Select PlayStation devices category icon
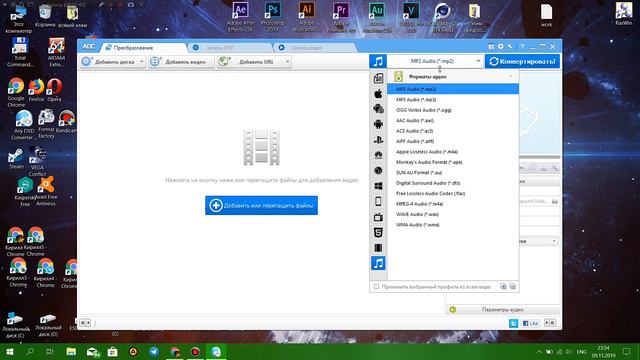Viewport: 640px width, 360px height. (x=378, y=140)
